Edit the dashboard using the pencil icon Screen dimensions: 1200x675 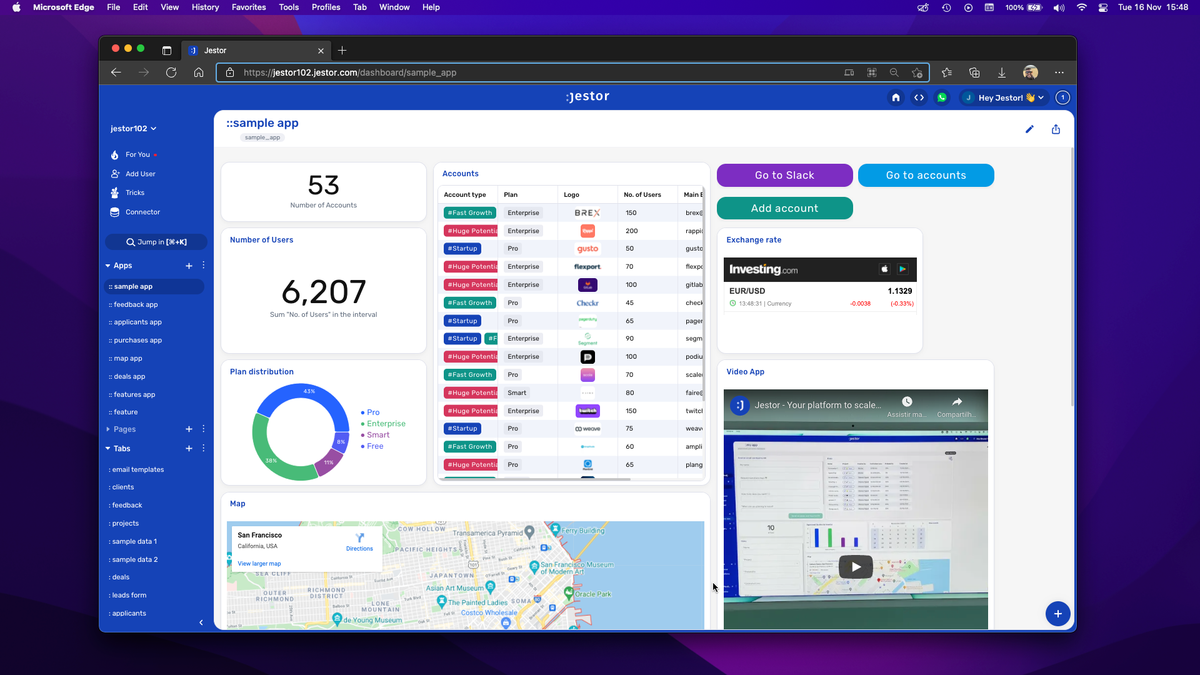1029,129
